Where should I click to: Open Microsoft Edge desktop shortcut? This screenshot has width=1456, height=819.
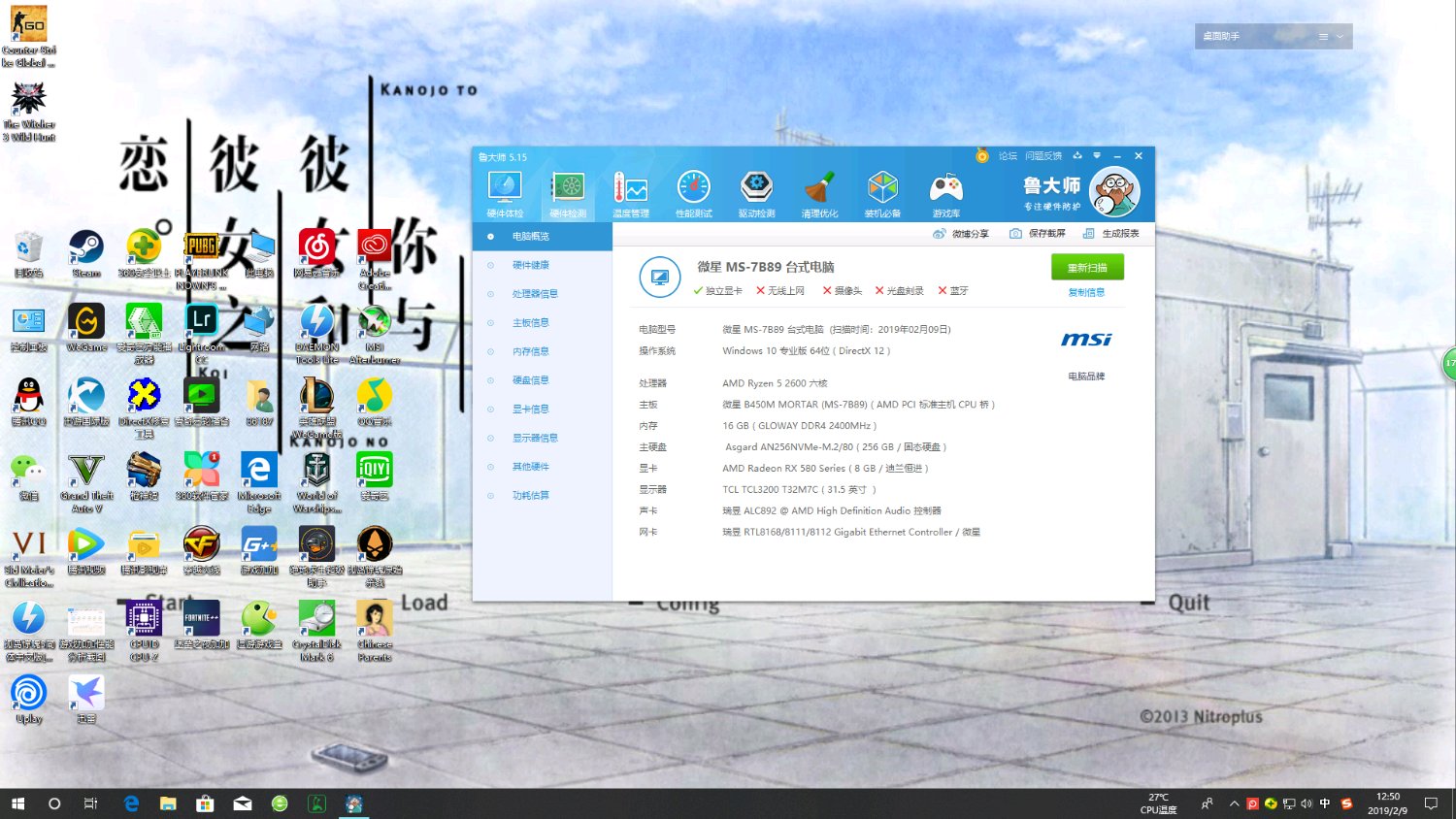pos(259,483)
